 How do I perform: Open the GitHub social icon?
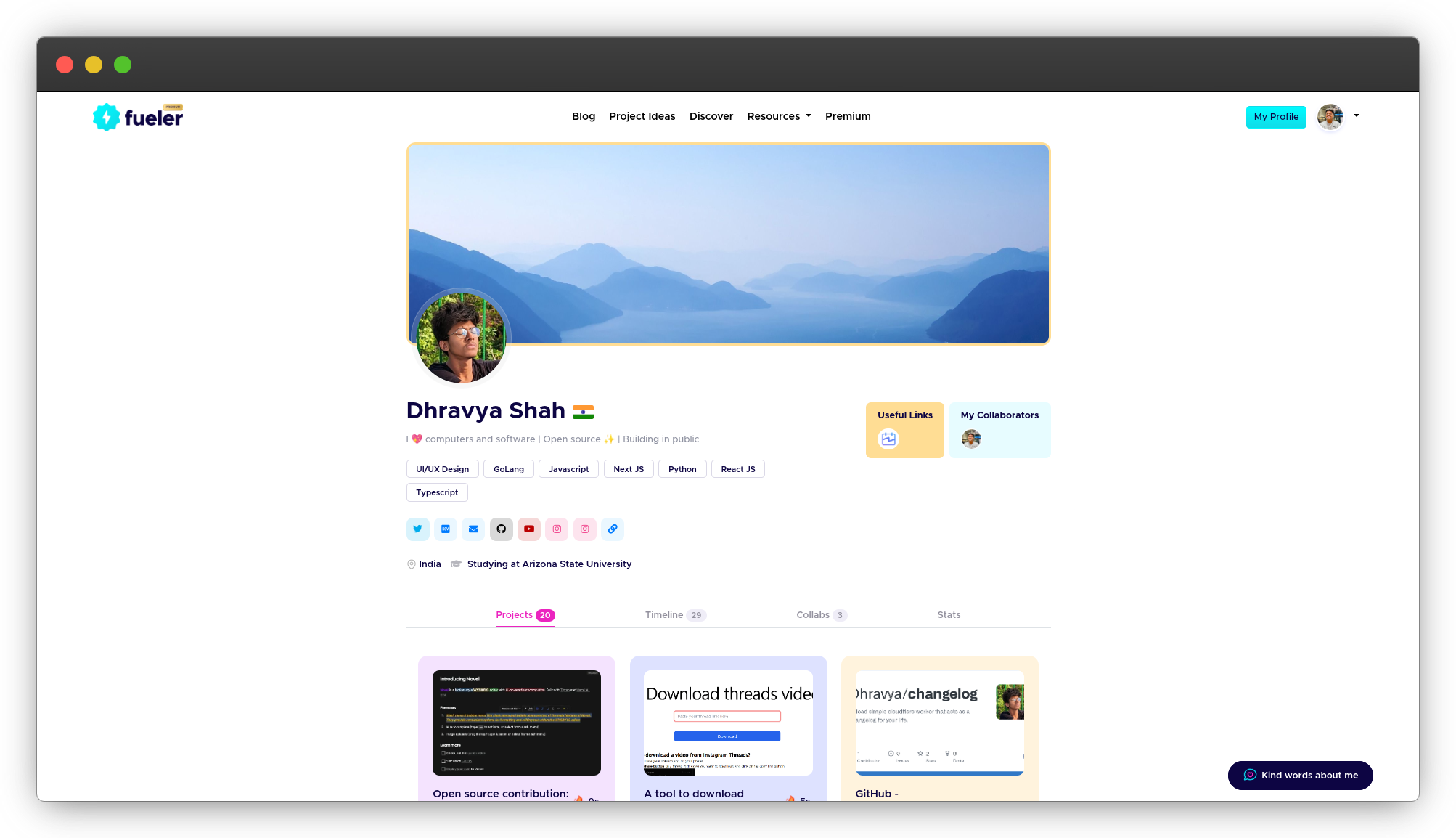501,529
